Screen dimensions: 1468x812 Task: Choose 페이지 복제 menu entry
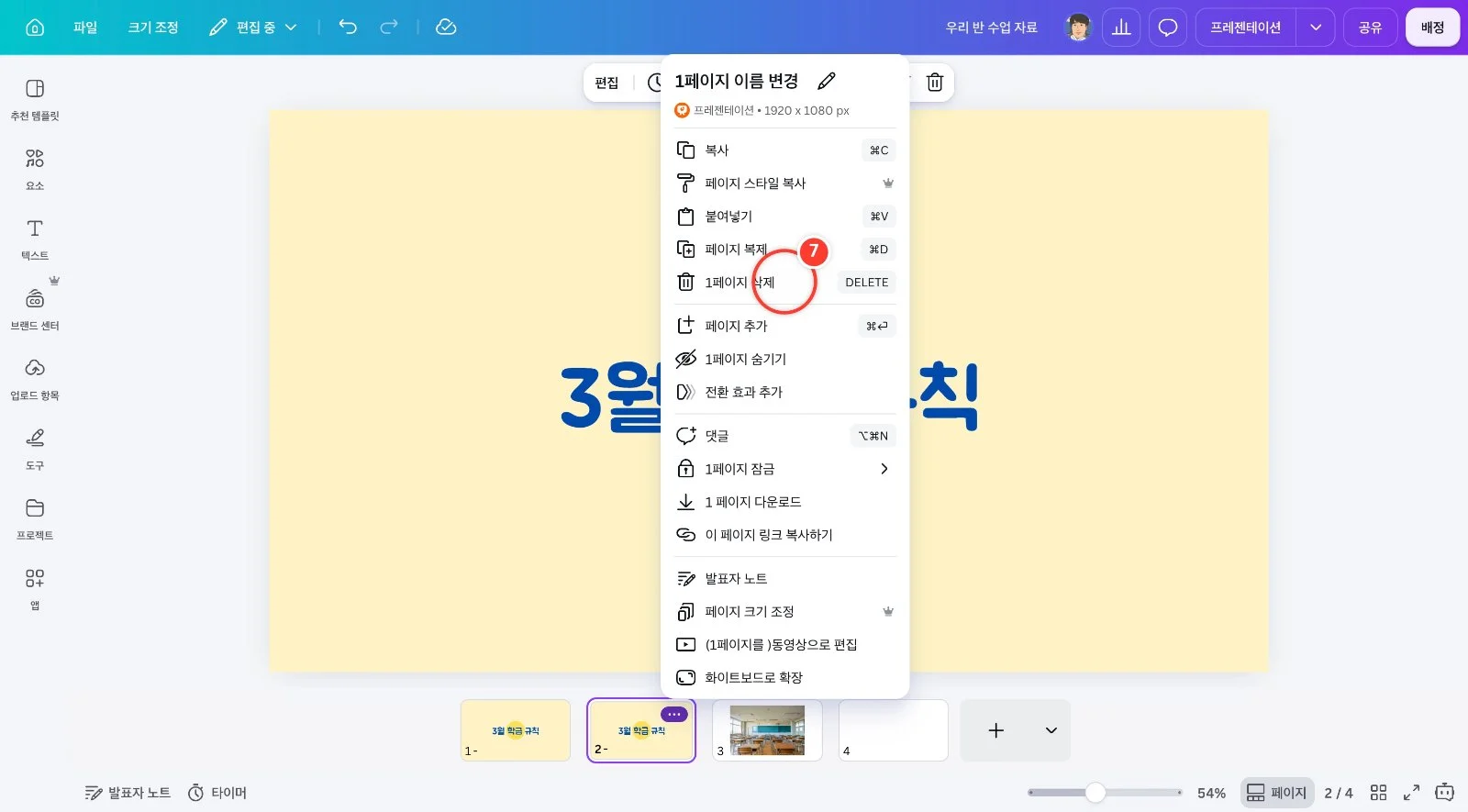click(x=784, y=250)
